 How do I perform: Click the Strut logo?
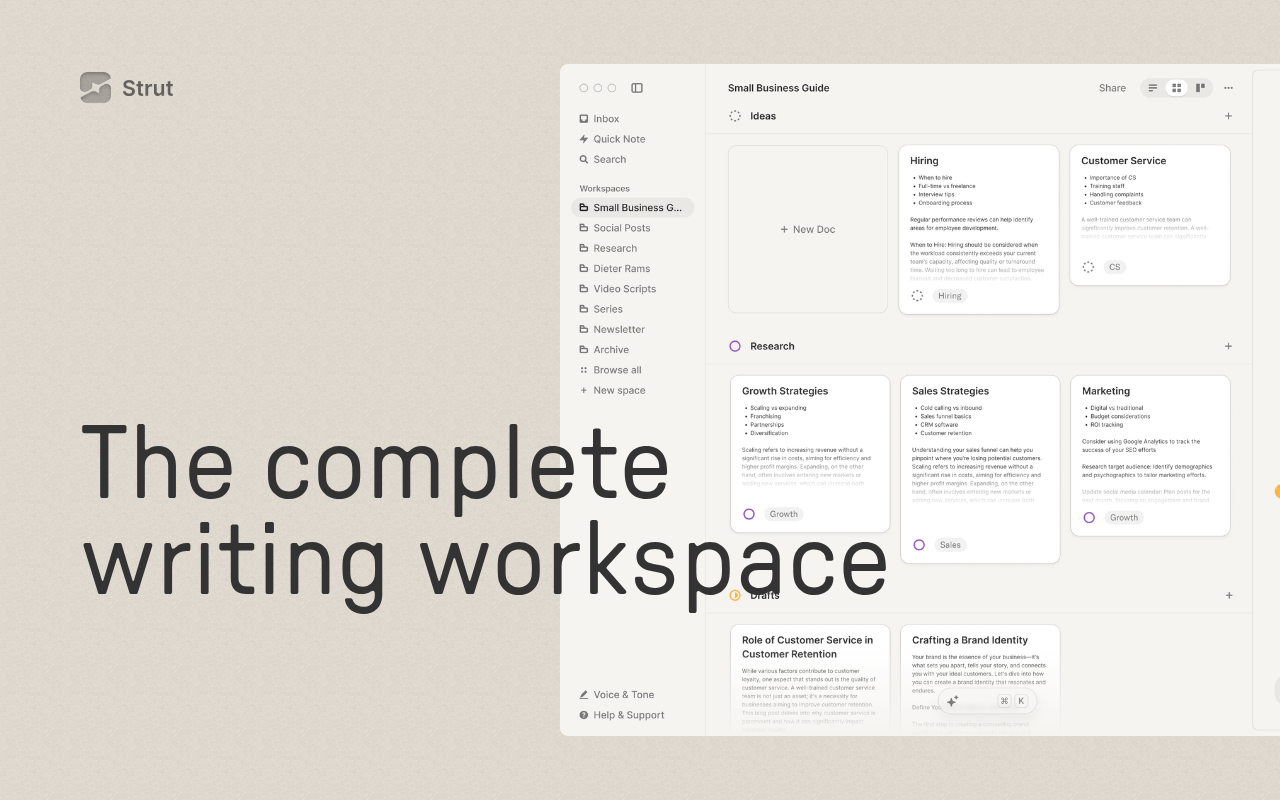tap(95, 87)
